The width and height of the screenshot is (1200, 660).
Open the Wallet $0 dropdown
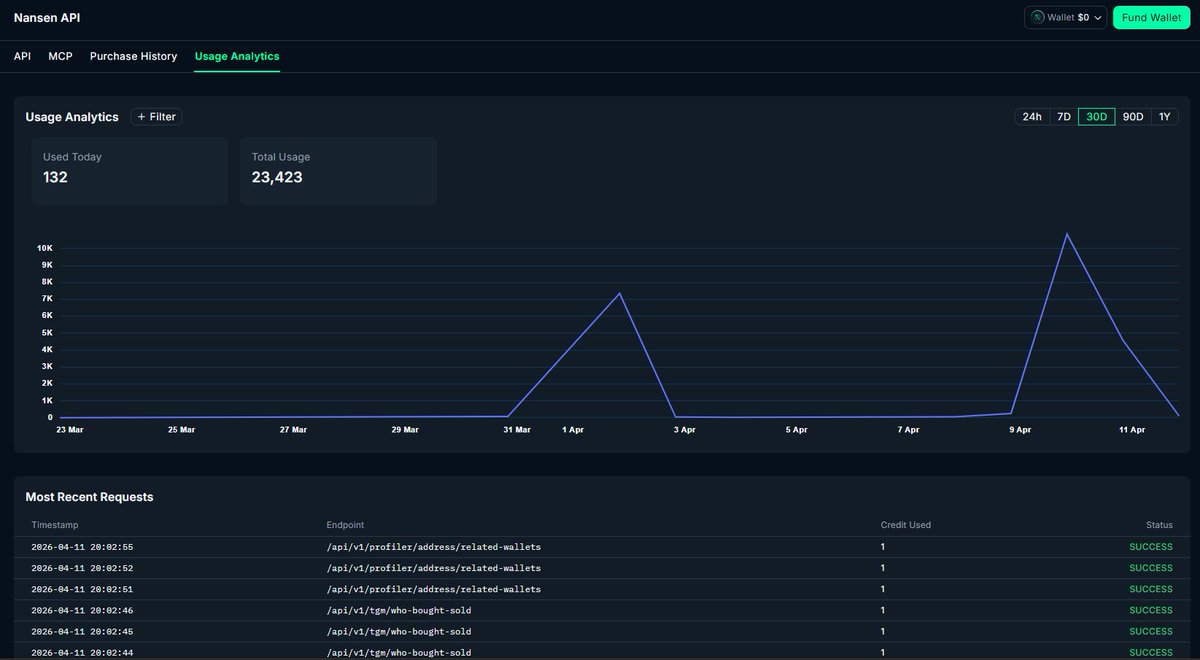click(x=1066, y=17)
